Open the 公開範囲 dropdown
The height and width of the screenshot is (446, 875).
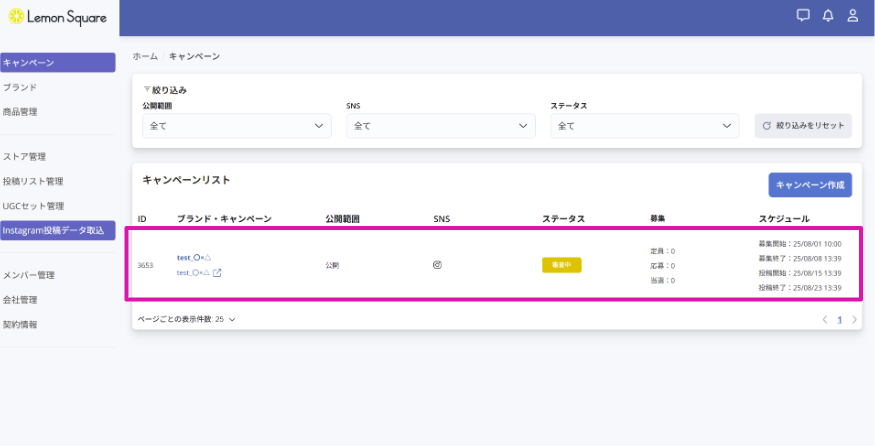coord(237,126)
